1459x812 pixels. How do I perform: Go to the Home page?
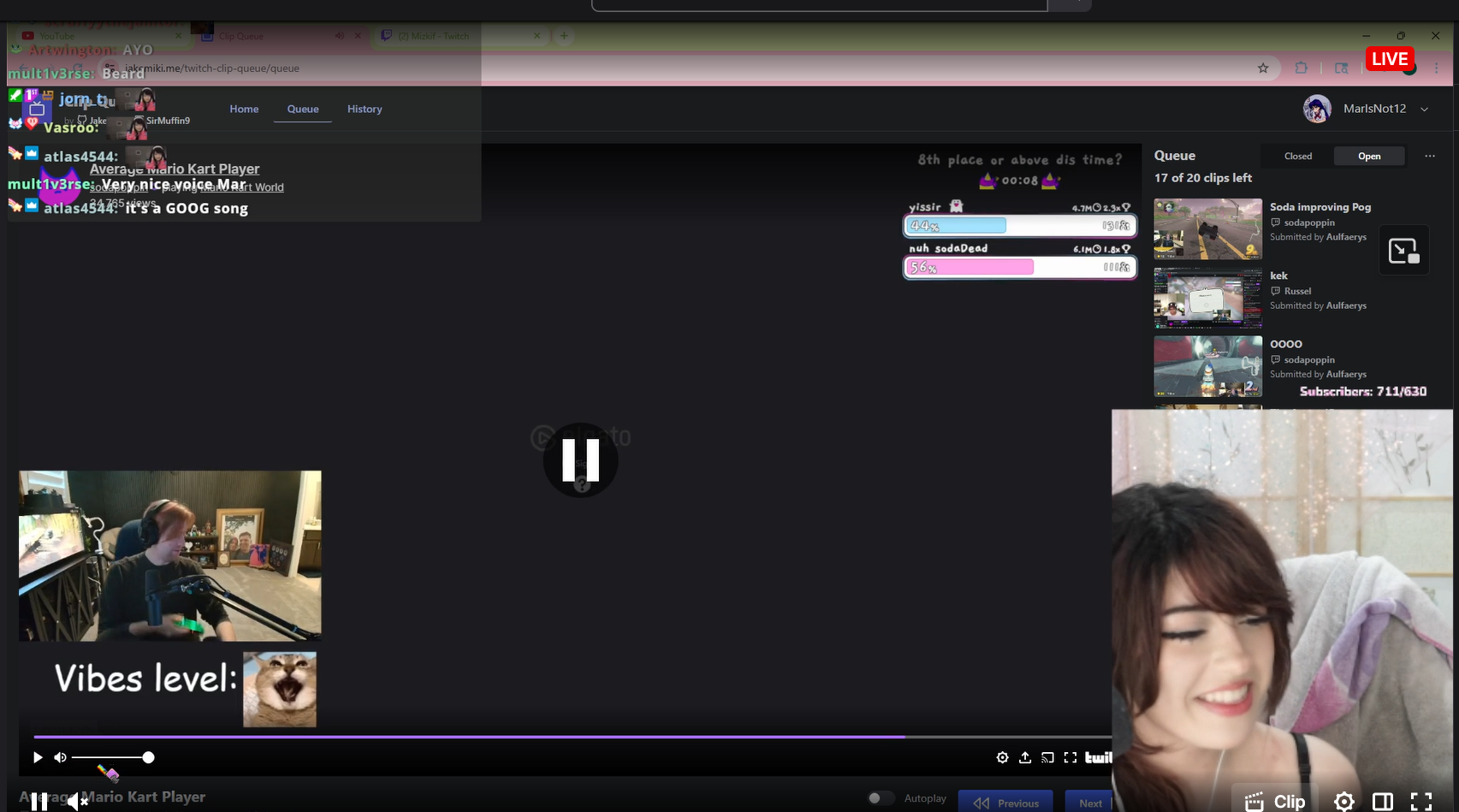244,109
